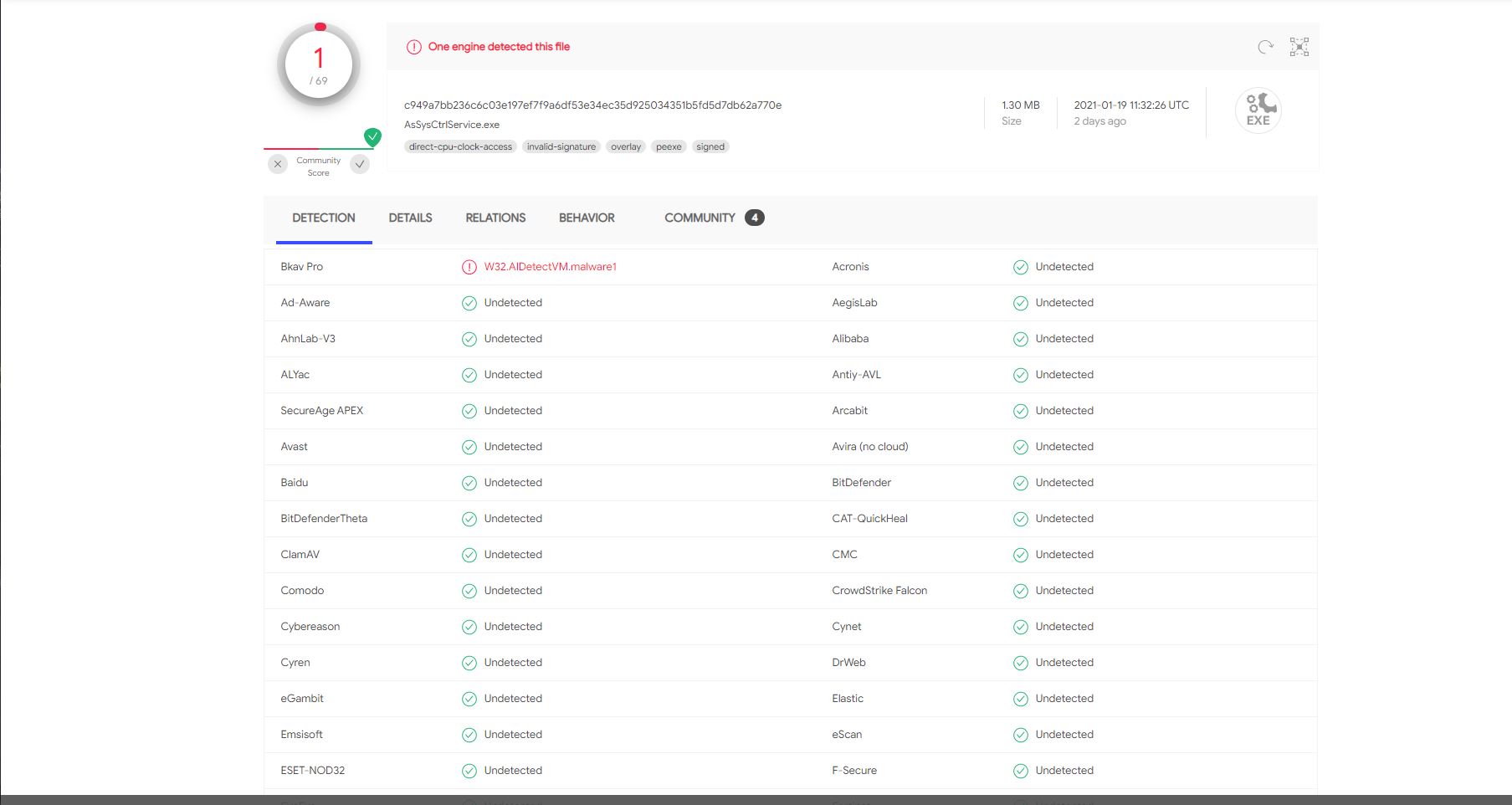
Task: Click the green check icon for Comodo
Action: [x=469, y=591]
